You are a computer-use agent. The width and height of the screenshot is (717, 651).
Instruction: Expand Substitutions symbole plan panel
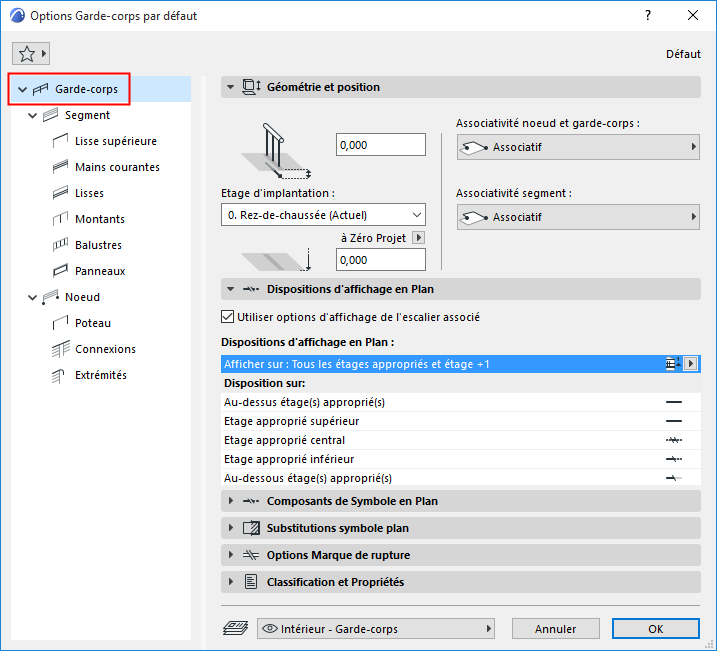pyautogui.click(x=230, y=528)
